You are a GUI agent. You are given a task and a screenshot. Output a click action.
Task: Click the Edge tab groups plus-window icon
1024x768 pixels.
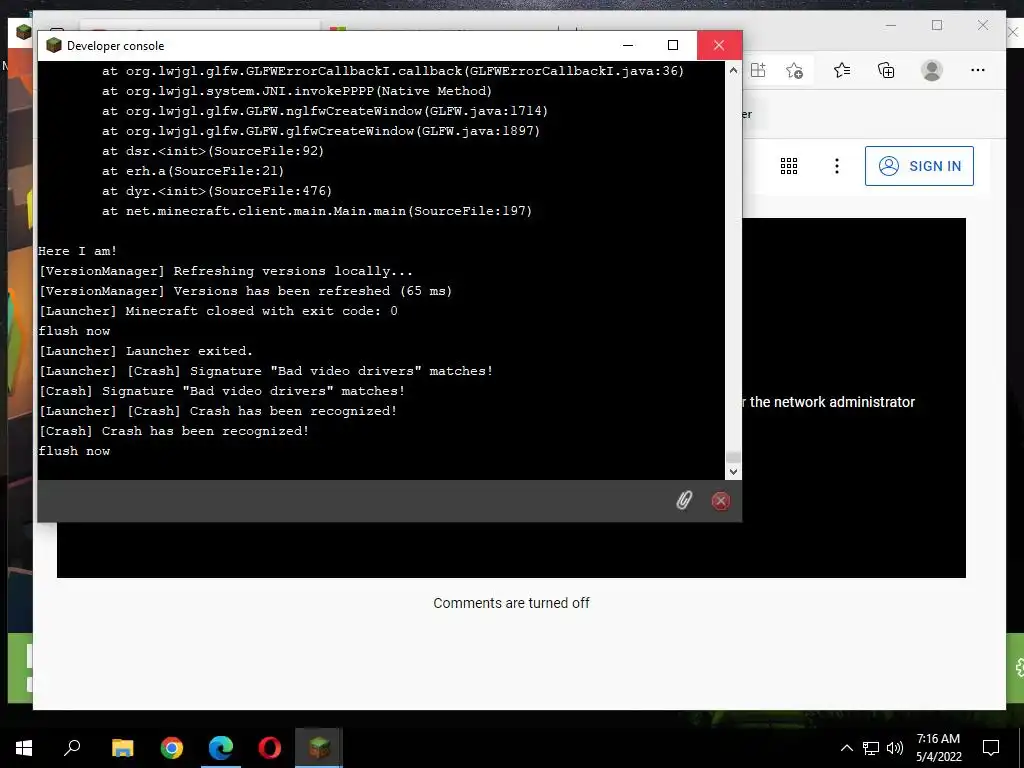pos(758,70)
